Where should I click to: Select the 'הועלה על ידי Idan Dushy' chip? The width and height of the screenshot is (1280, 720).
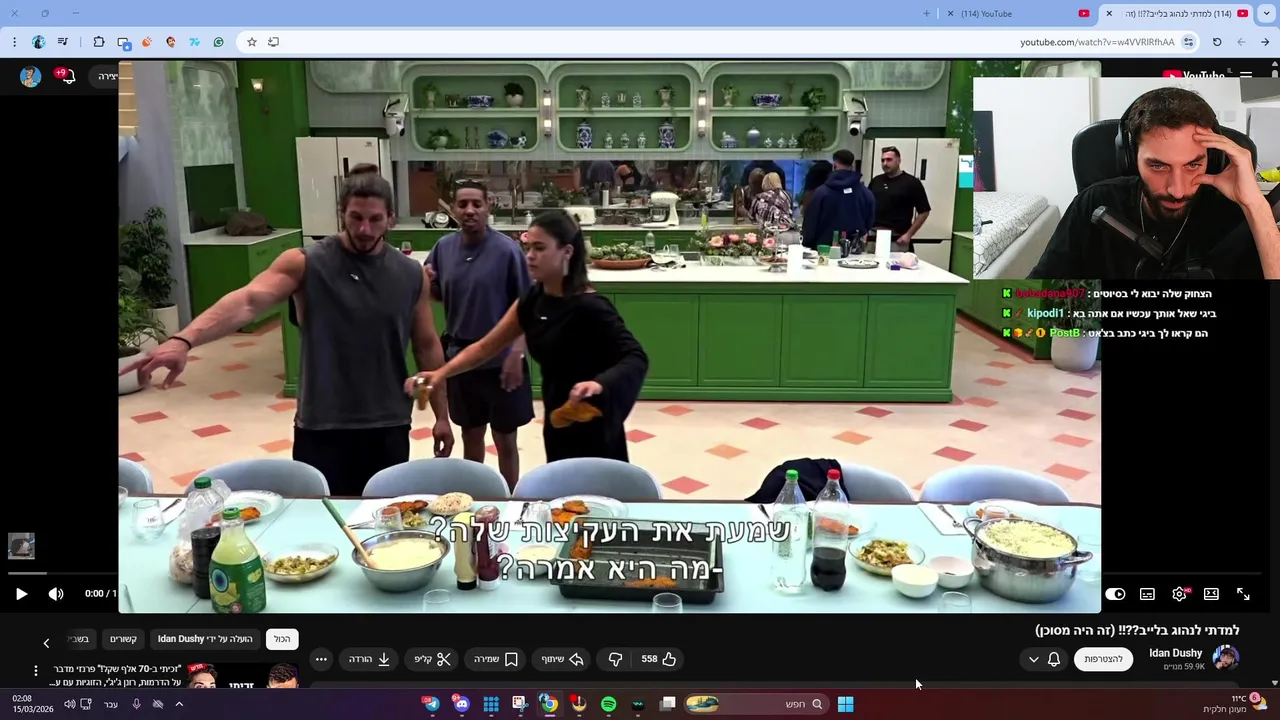point(205,639)
